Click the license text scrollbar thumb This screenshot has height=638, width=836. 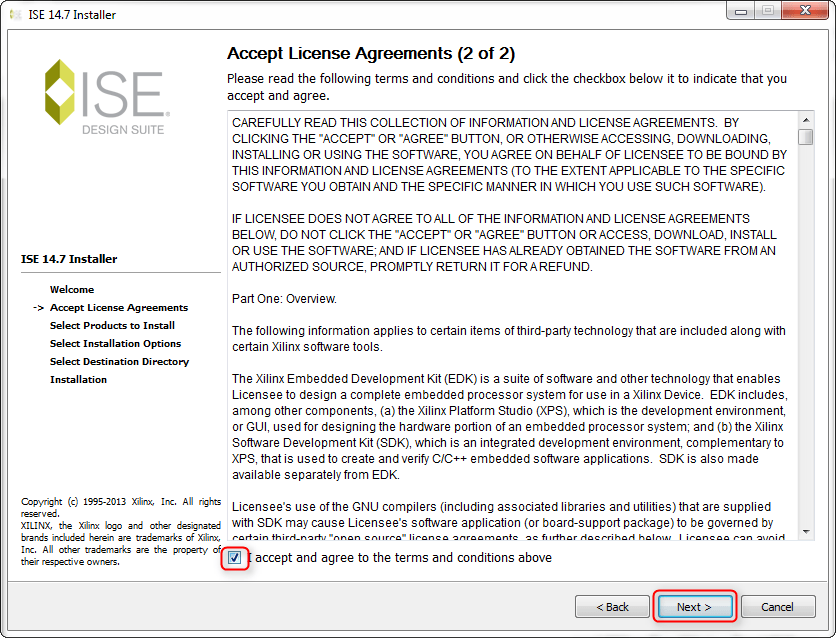click(x=805, y=138)
